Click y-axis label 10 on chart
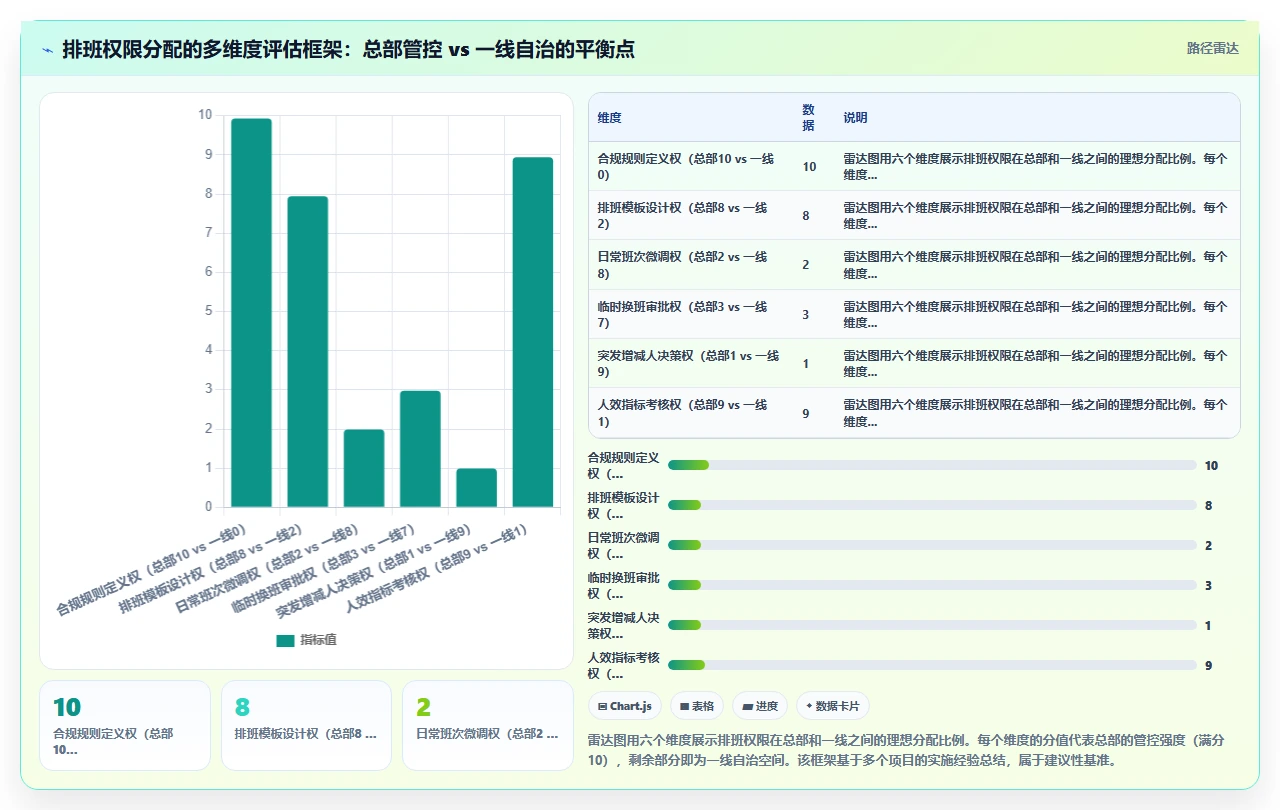This screenshot has width=1280, height=810. (205, 115)
